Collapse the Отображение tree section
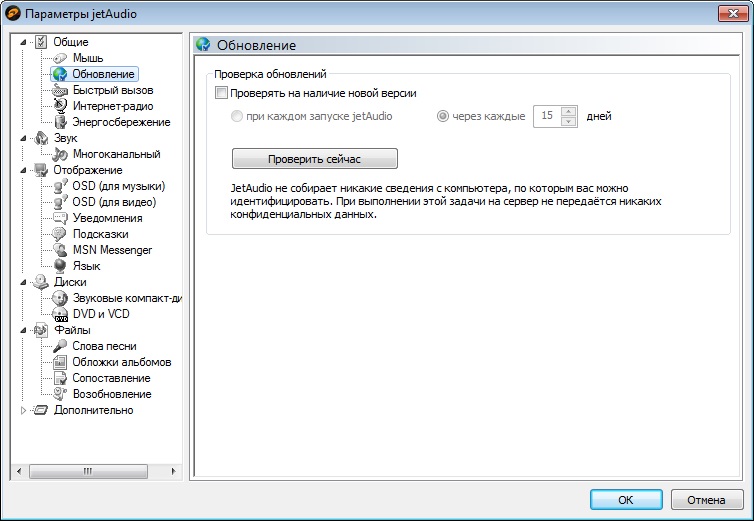The width and height of the screenshot is (754, 521). 23,170
